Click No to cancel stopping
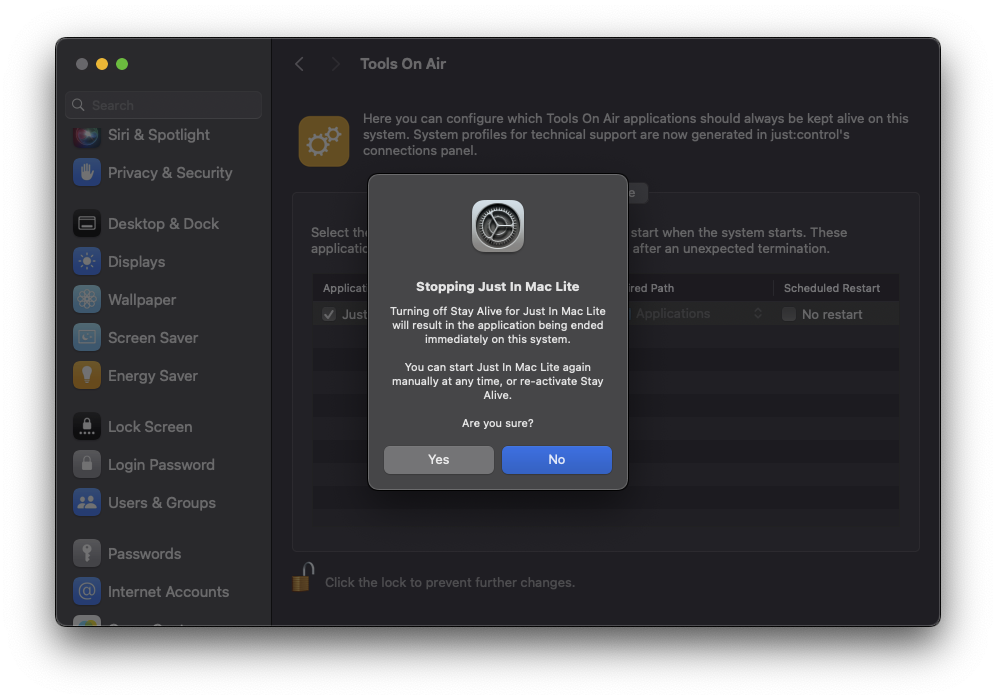Viewport: 996px width, 700px height. click(556, 459)
